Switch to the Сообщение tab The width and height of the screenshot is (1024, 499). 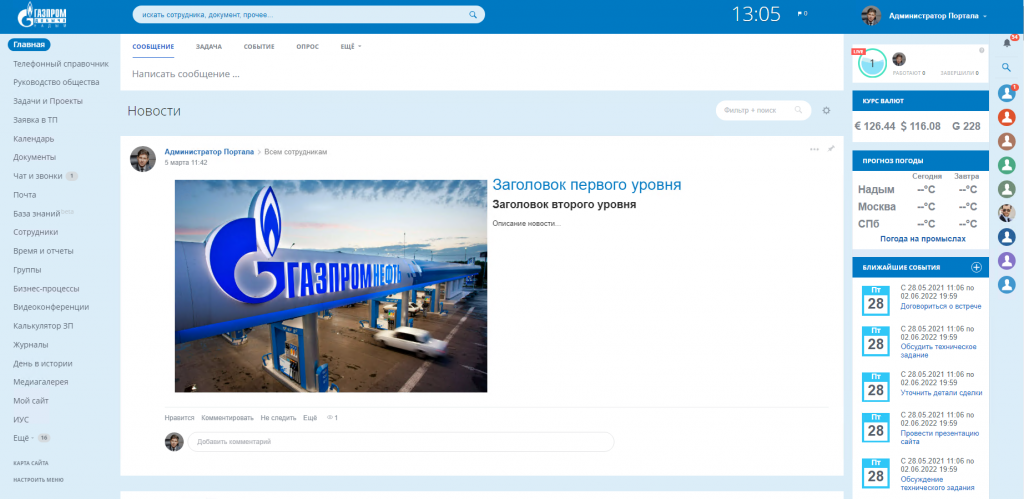click(x=153, y=46)
